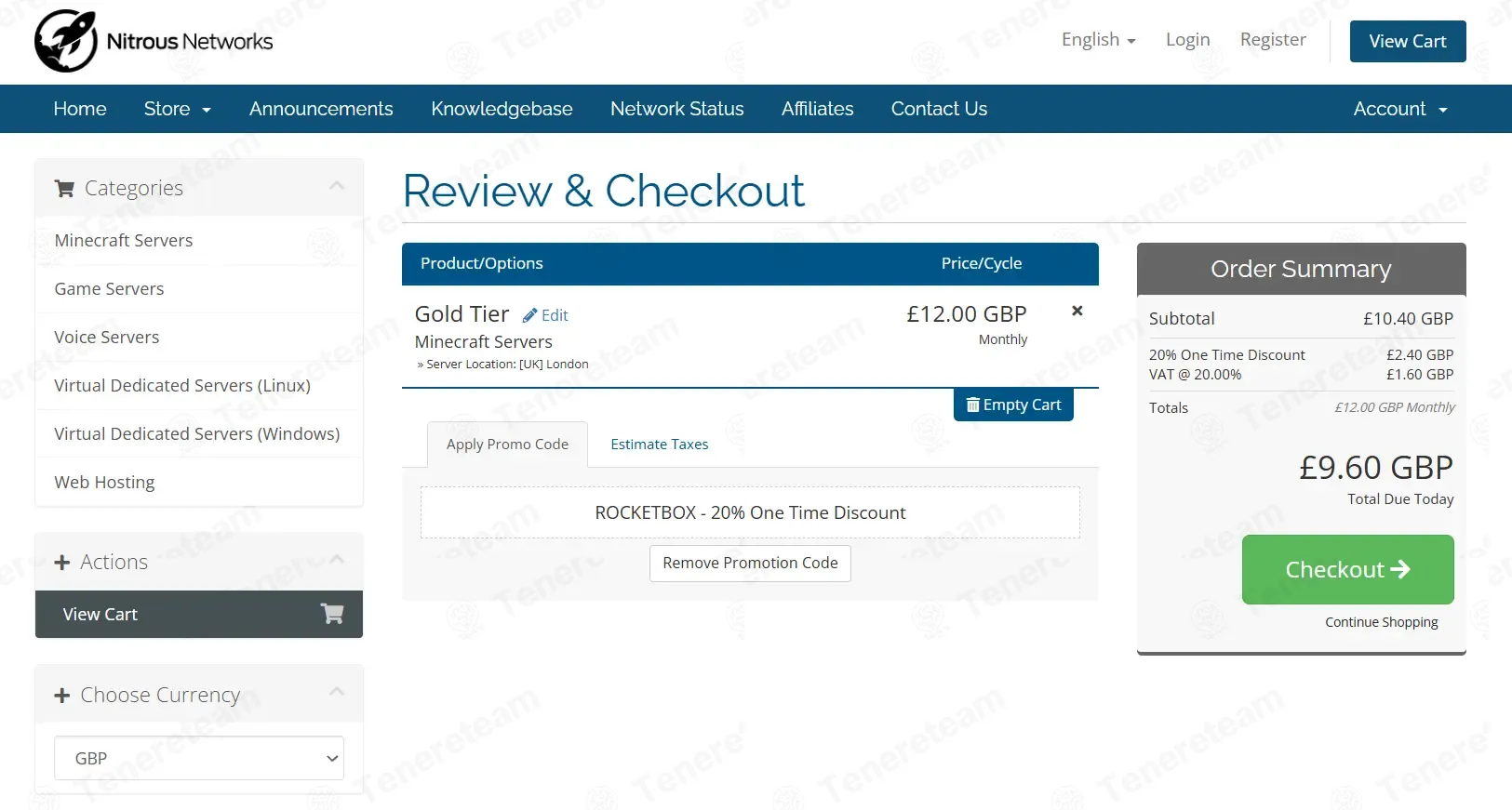The width and height of the screenshot is (1512, 810).
Task: Open the GBP currency dropdown
Action: (199, 758)
